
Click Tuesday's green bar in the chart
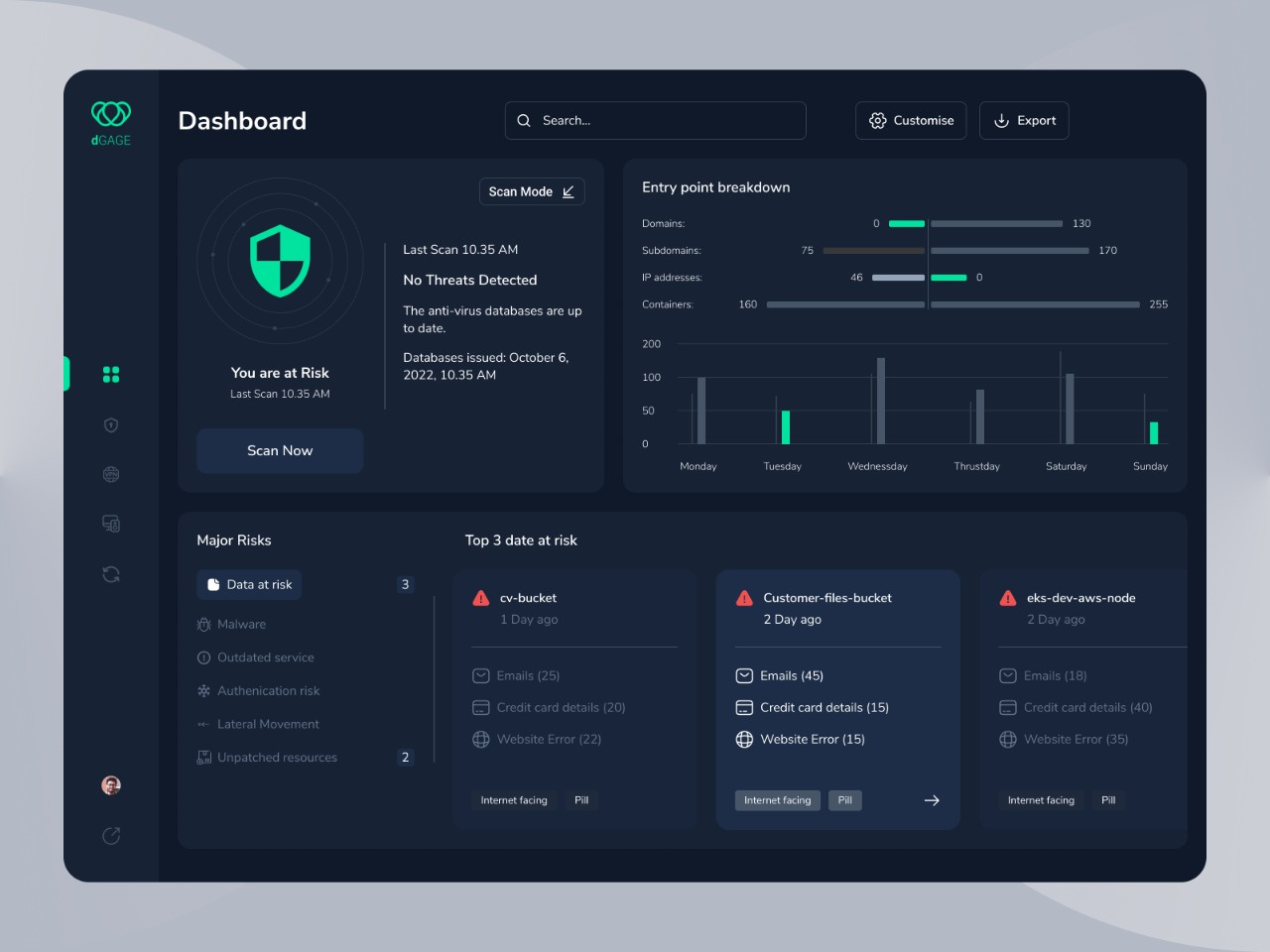coord(785,426)
